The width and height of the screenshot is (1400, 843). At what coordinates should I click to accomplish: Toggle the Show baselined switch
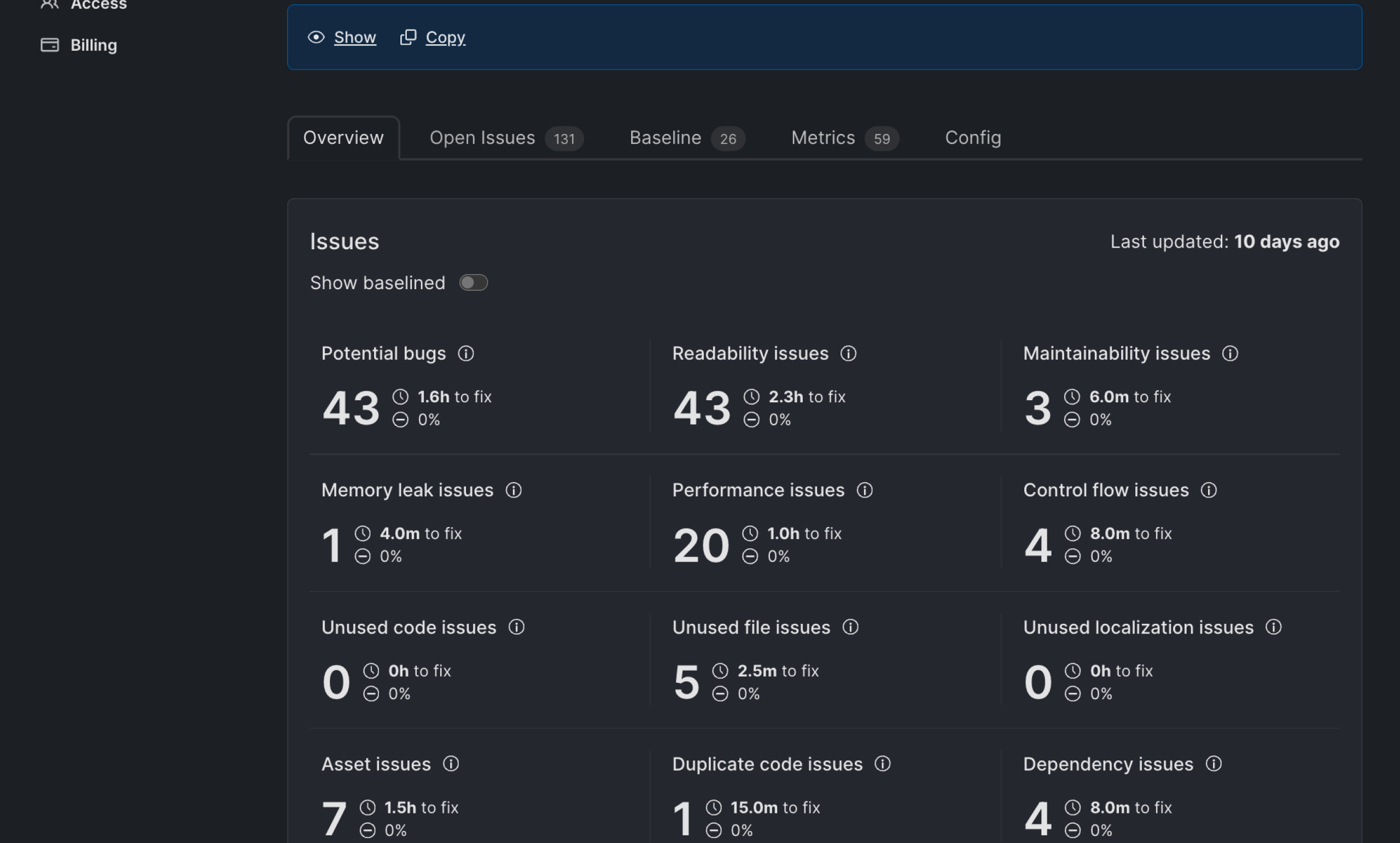pos(473,282)
